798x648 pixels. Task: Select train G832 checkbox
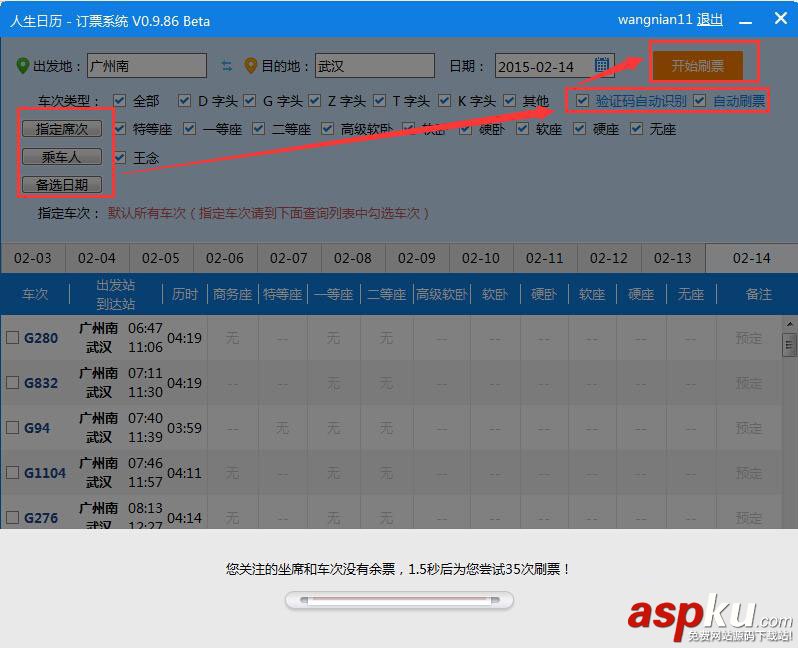[13, 383]
